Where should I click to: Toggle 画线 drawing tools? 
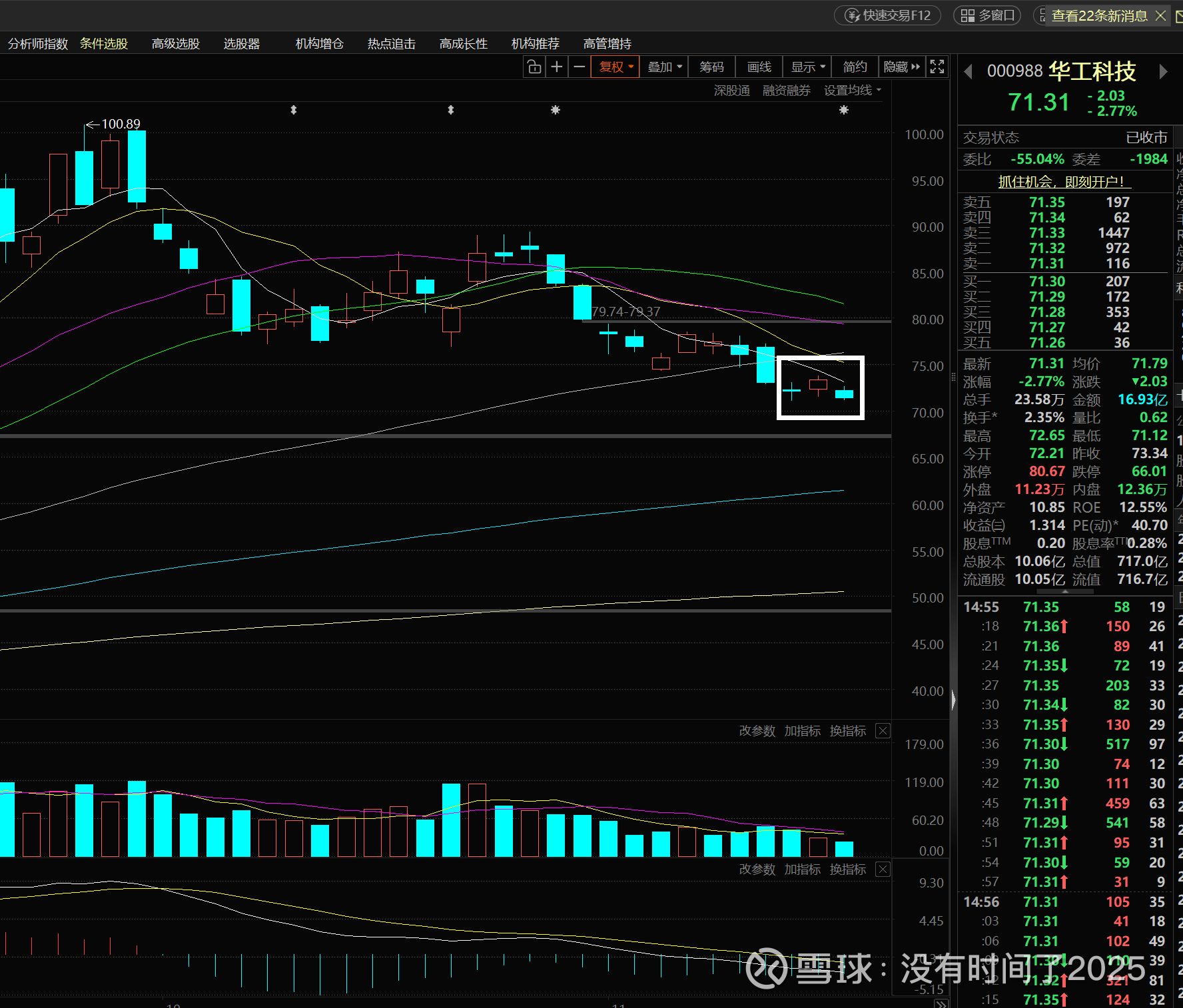click(759, 67)
